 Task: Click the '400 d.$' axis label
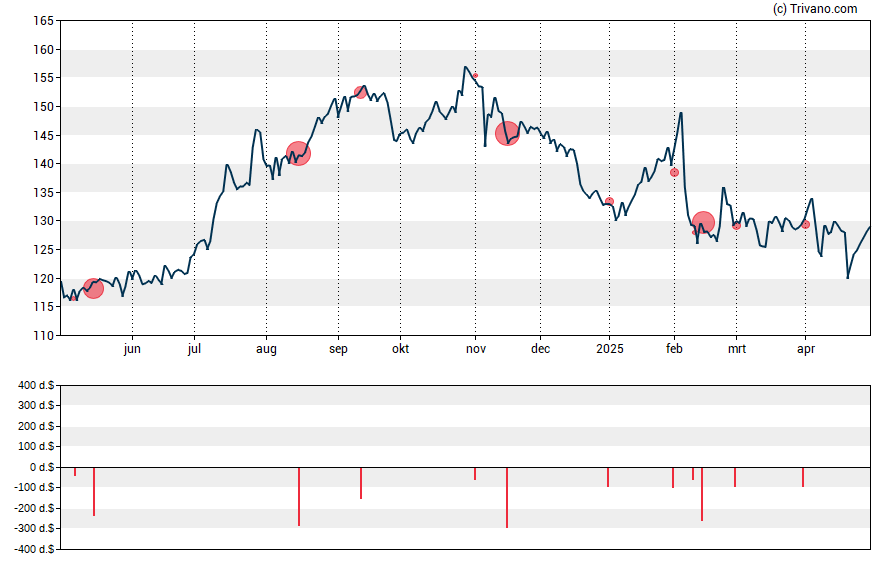(36, 386)
